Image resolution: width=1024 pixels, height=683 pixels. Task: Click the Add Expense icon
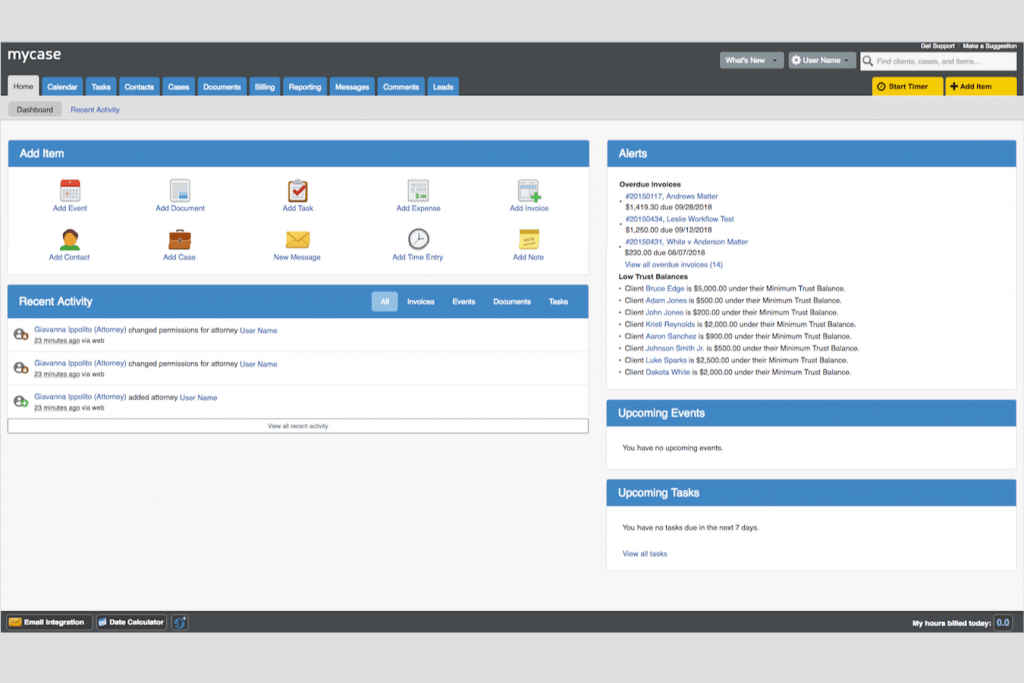[418, 191]
